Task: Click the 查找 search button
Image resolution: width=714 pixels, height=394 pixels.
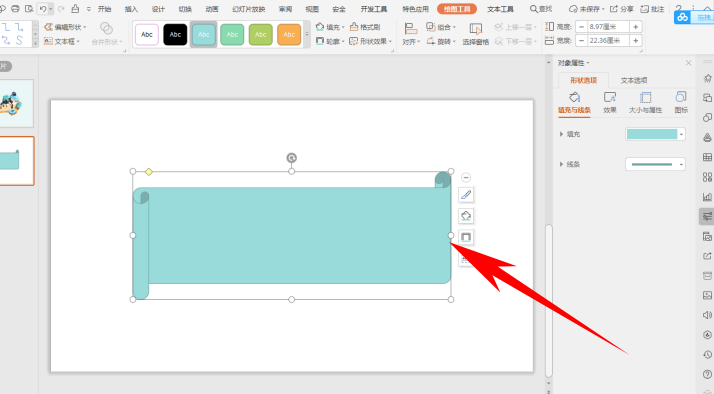Action: tap(541, 9)
